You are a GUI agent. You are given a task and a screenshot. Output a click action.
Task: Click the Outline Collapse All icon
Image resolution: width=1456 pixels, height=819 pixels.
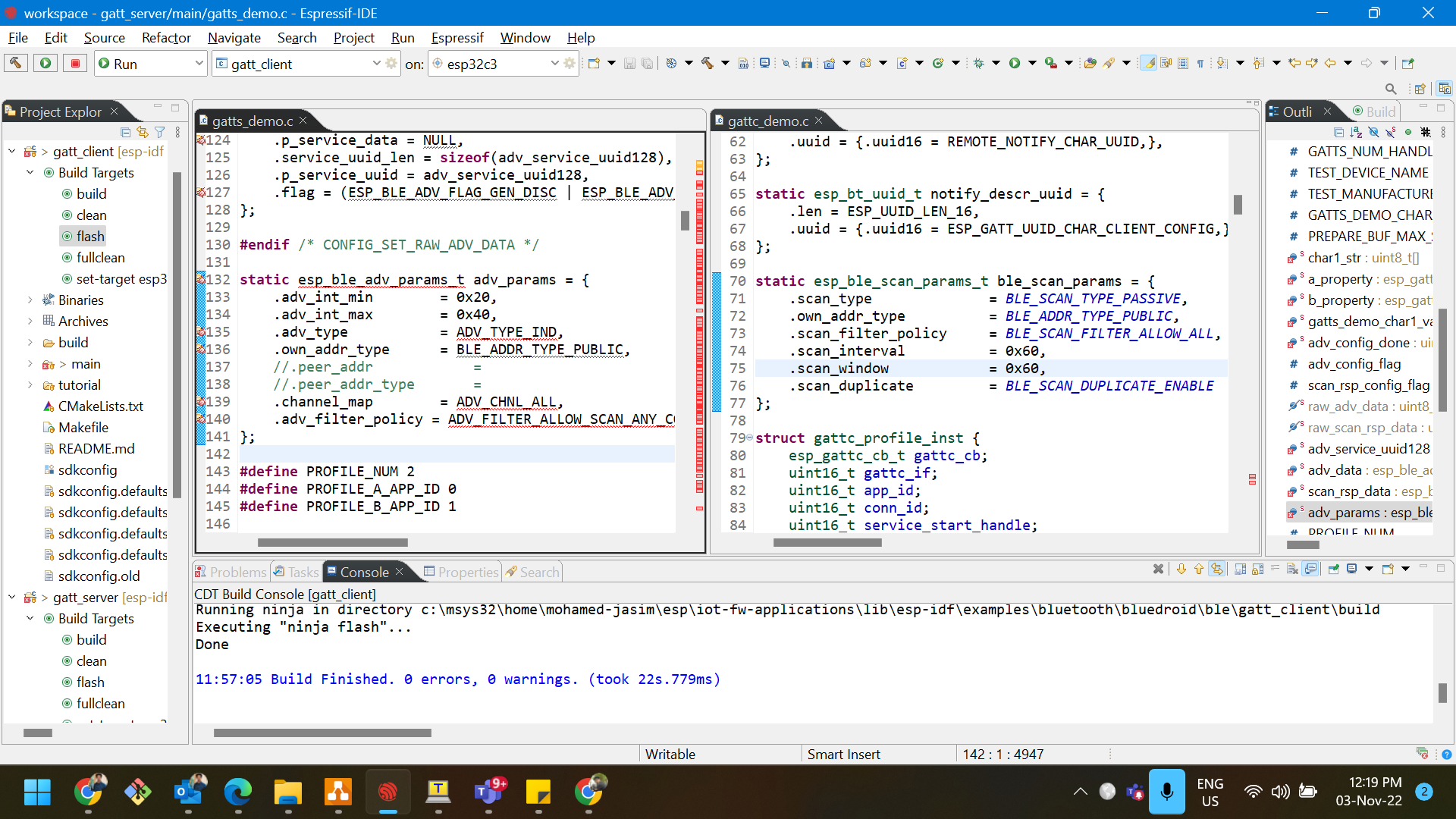(x=1338, y=132)
